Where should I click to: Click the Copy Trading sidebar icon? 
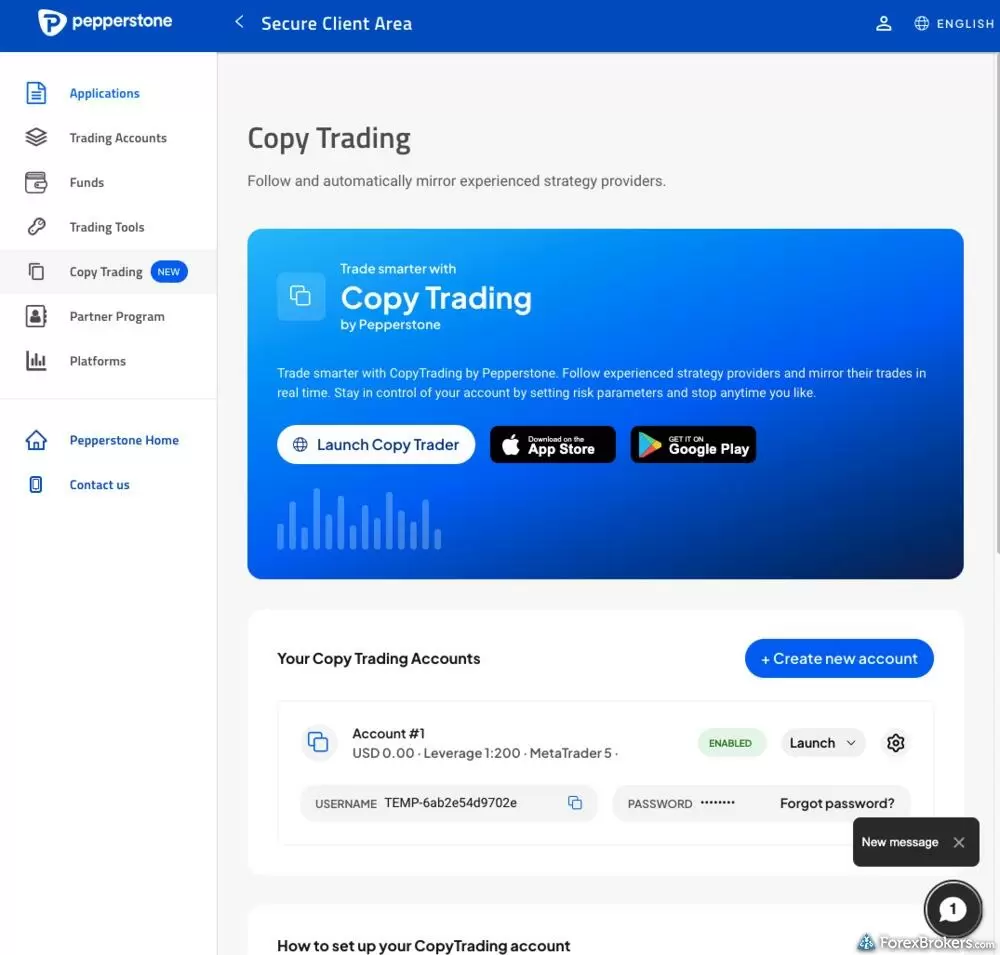pos(36,271)
